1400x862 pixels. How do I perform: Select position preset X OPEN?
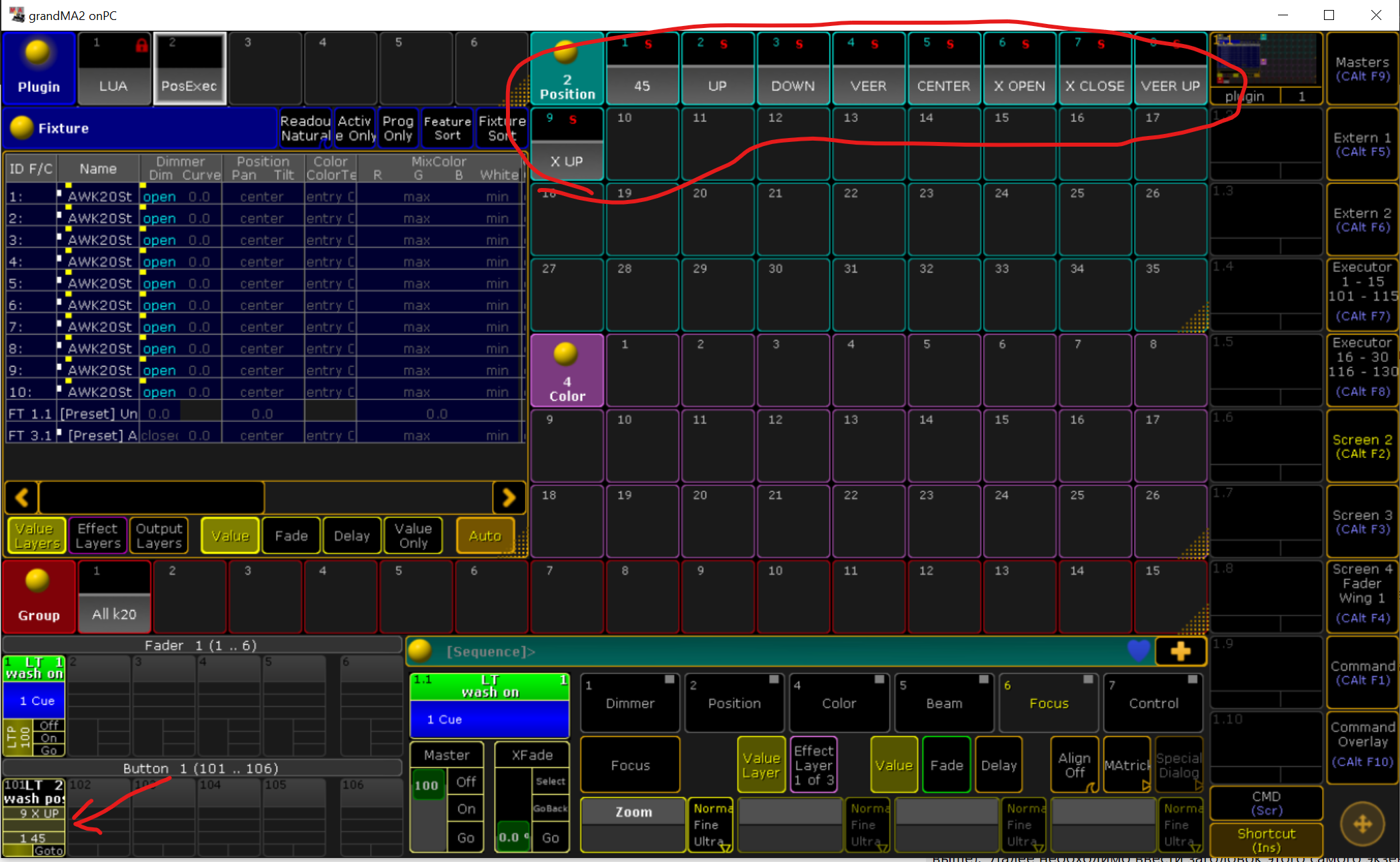pos(1019,69)
